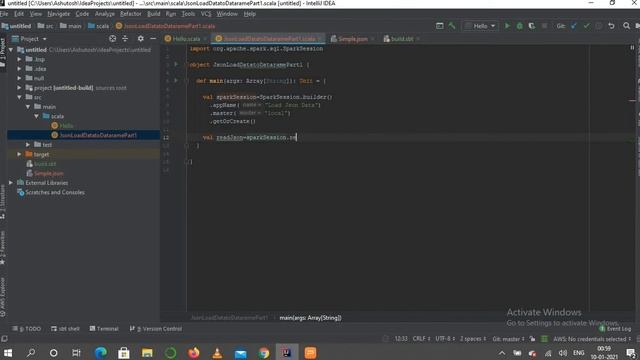The height and width of the screenshot is (360, 640).
Task: Click the run gutter arrow beside object
Action: pyautogui.click(x=176, y=64)
